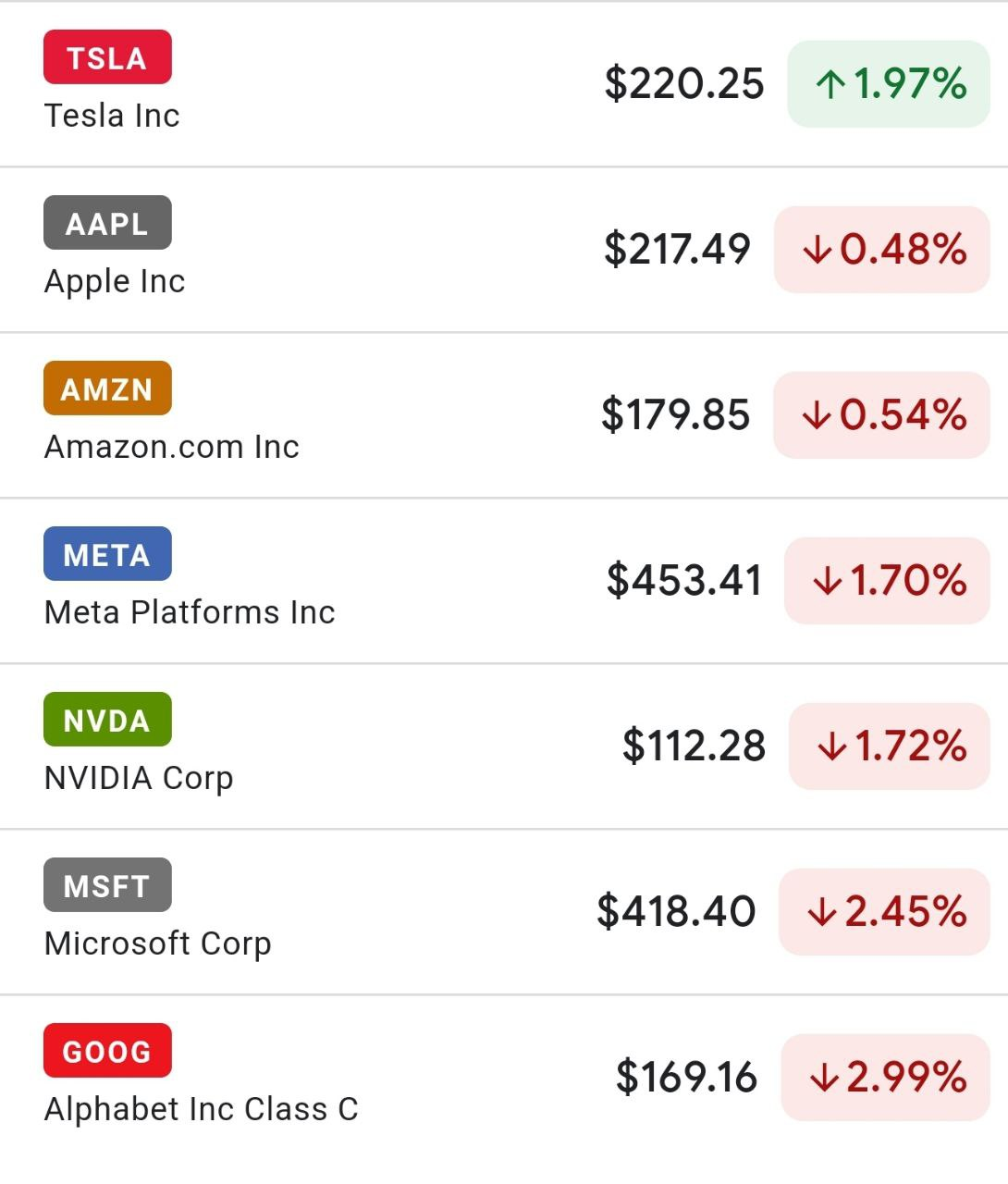Click the green NVDA ticker badge
This screenshot has width=1008, height=1184.
point(107,720)
